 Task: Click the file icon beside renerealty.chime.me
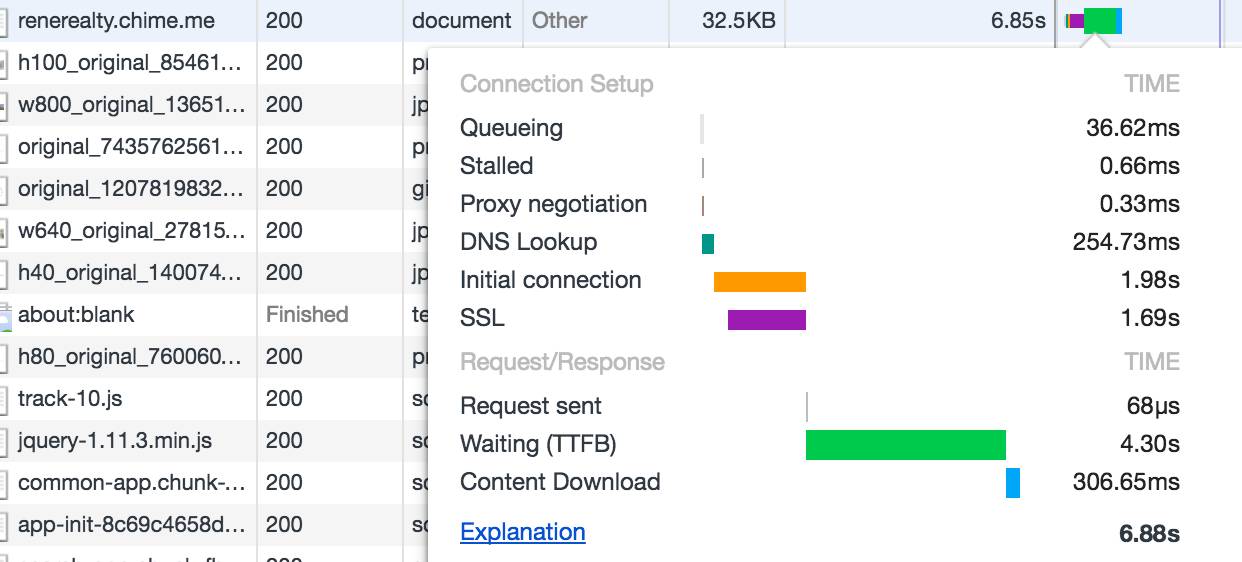[4, 21]
